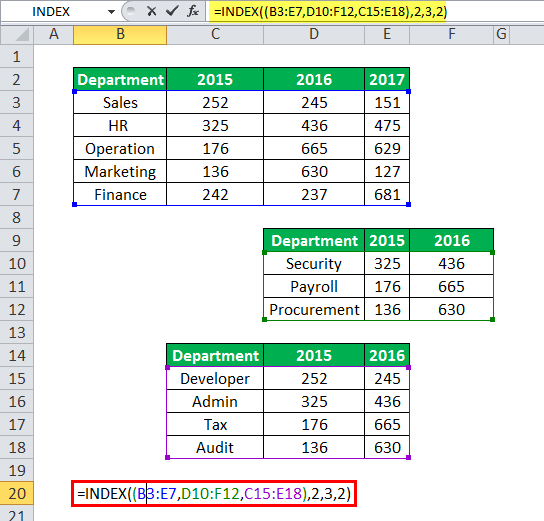Confirm formula with the checkmark icon

[172, 11]
